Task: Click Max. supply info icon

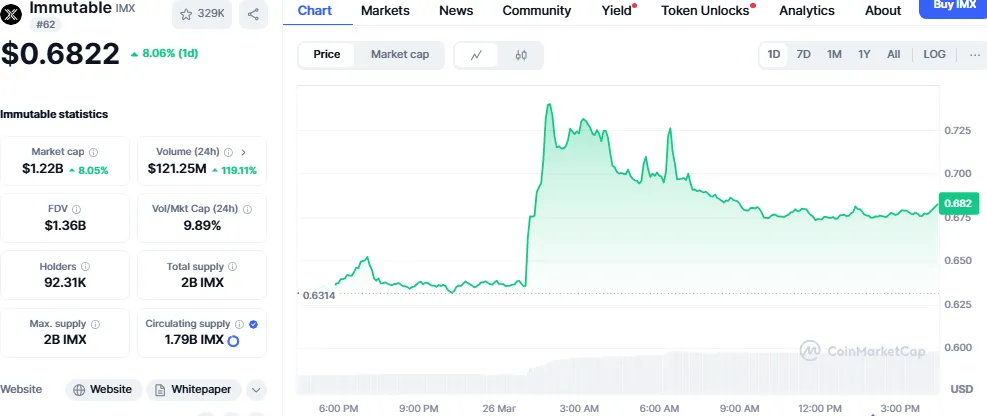Action: click(x=96, y=324)
